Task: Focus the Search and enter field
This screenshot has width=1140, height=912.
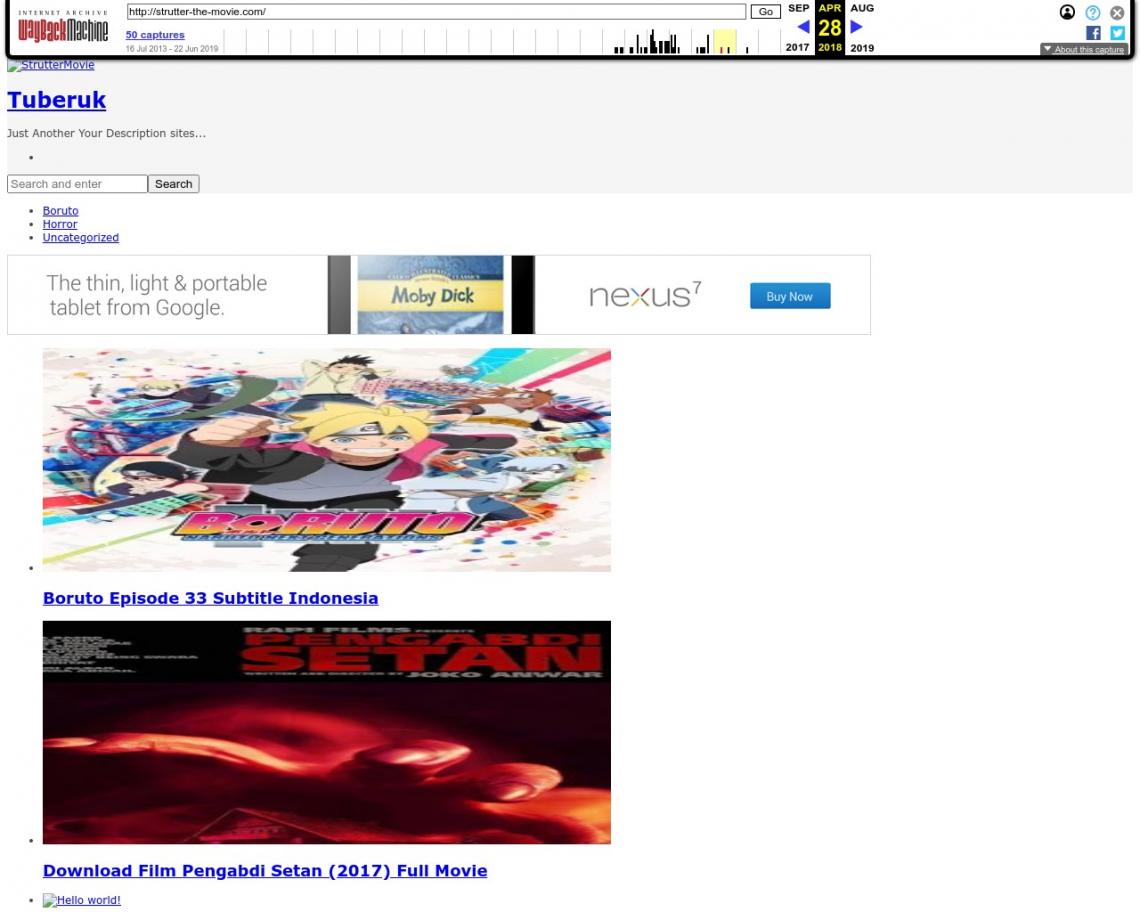Action: coord(77,184)
